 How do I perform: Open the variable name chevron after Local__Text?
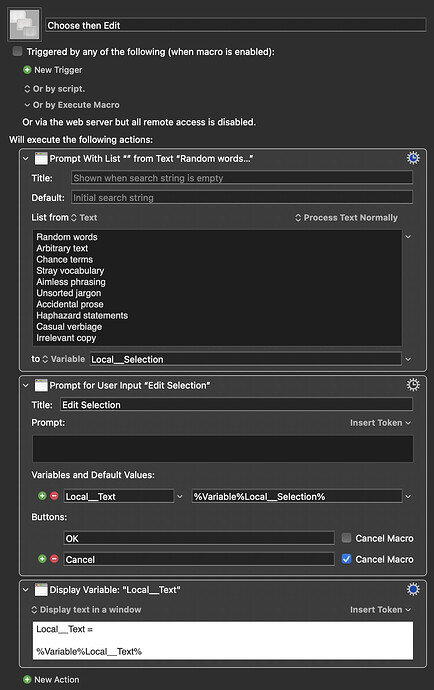[x=180, y=496]
